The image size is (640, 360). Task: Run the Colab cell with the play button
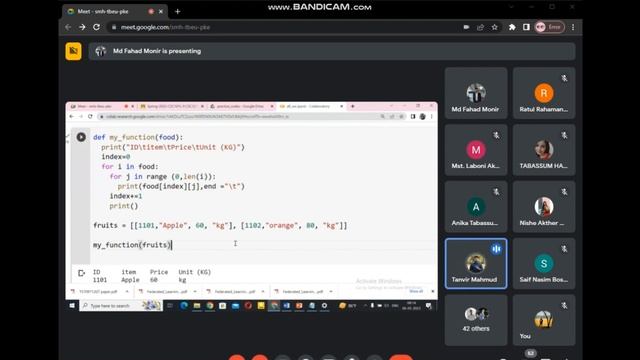click(x=81, y=137)
